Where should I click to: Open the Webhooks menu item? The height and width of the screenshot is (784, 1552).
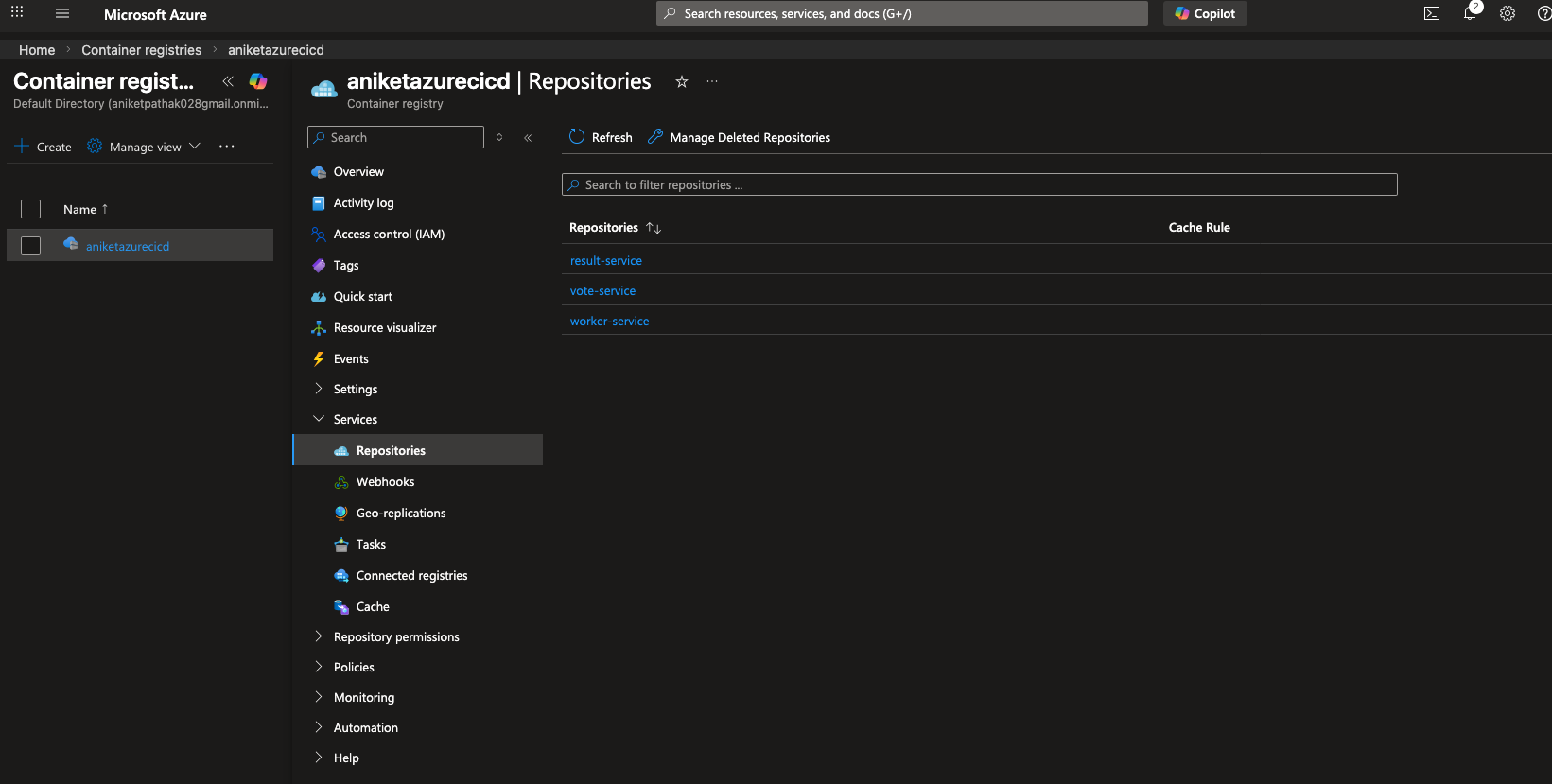click(385, 481)
